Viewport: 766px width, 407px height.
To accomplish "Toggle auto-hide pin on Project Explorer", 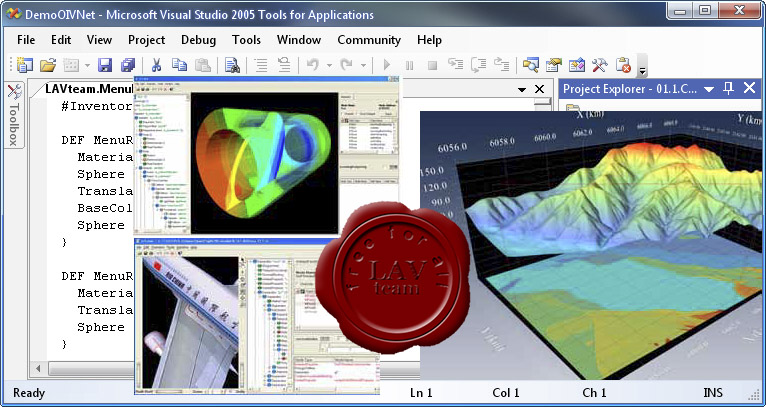I will click(x=728, y=88).
